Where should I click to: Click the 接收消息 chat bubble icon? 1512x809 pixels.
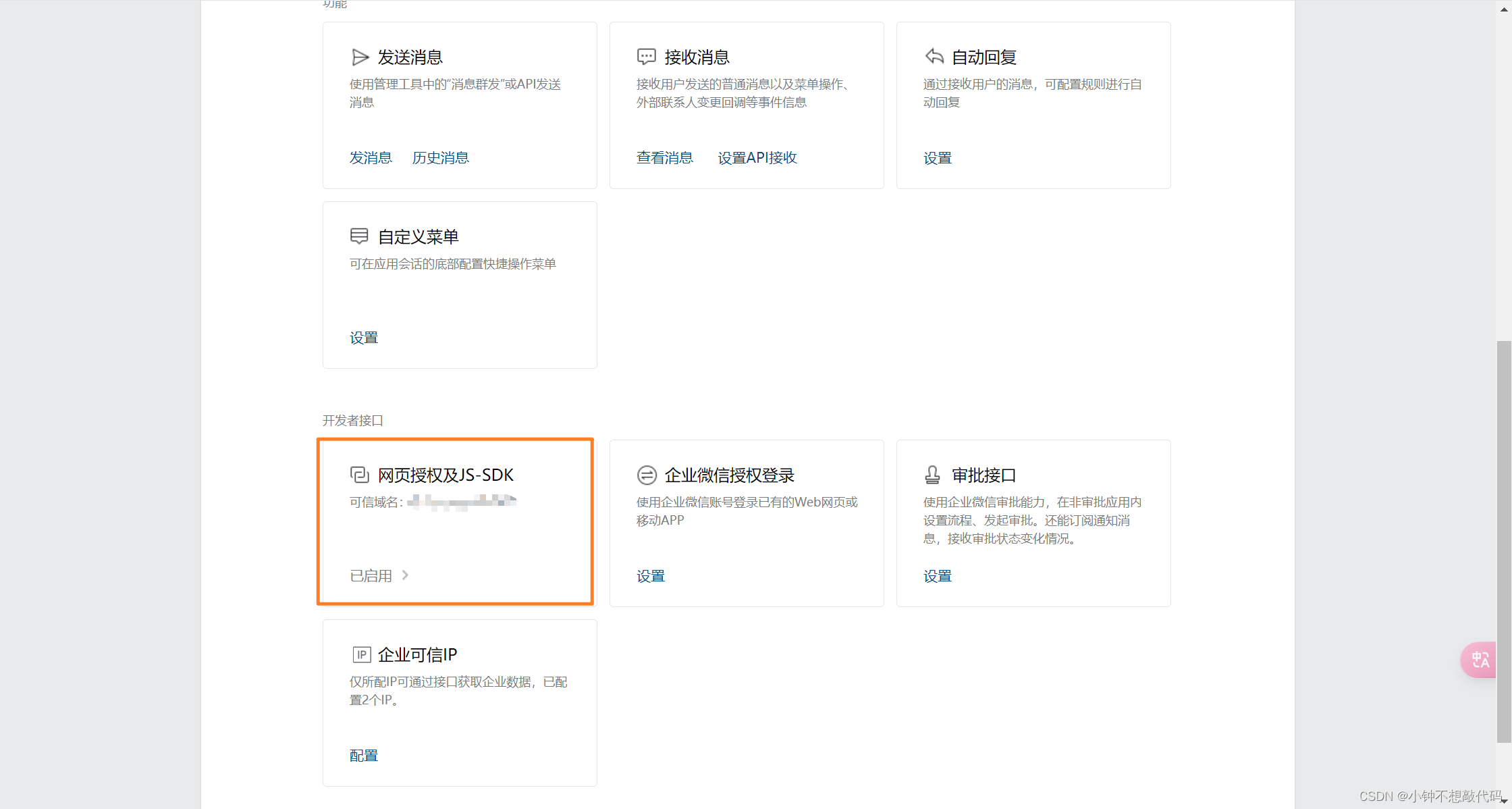point(647,57)
